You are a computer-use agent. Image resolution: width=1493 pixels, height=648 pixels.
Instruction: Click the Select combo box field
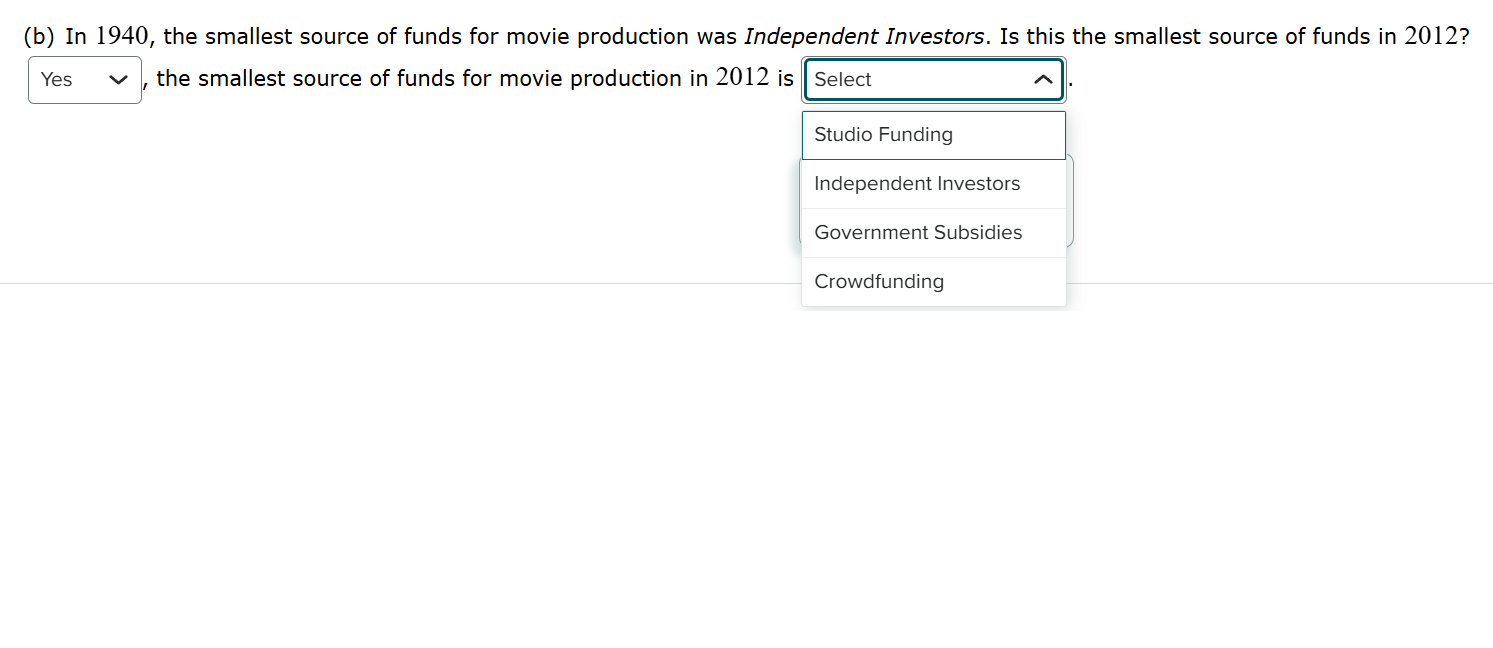click(933, 79)
